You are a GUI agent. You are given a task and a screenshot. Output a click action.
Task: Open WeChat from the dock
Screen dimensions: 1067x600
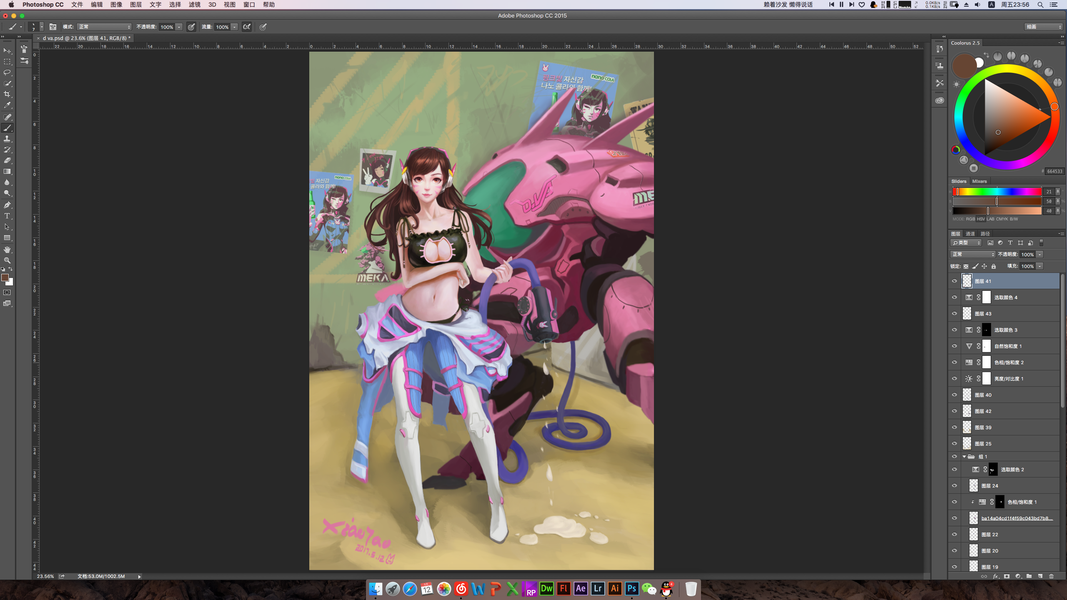pos(649,588)
